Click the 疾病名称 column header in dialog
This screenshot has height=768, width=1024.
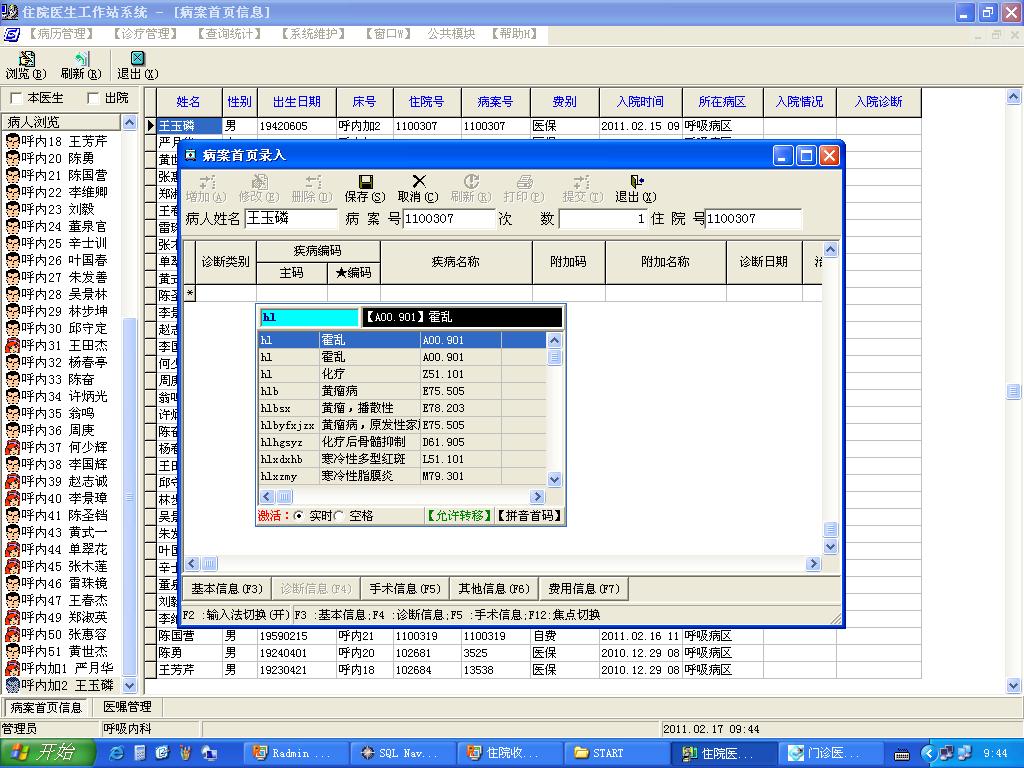pyautogui.click(x=456, y=262)
